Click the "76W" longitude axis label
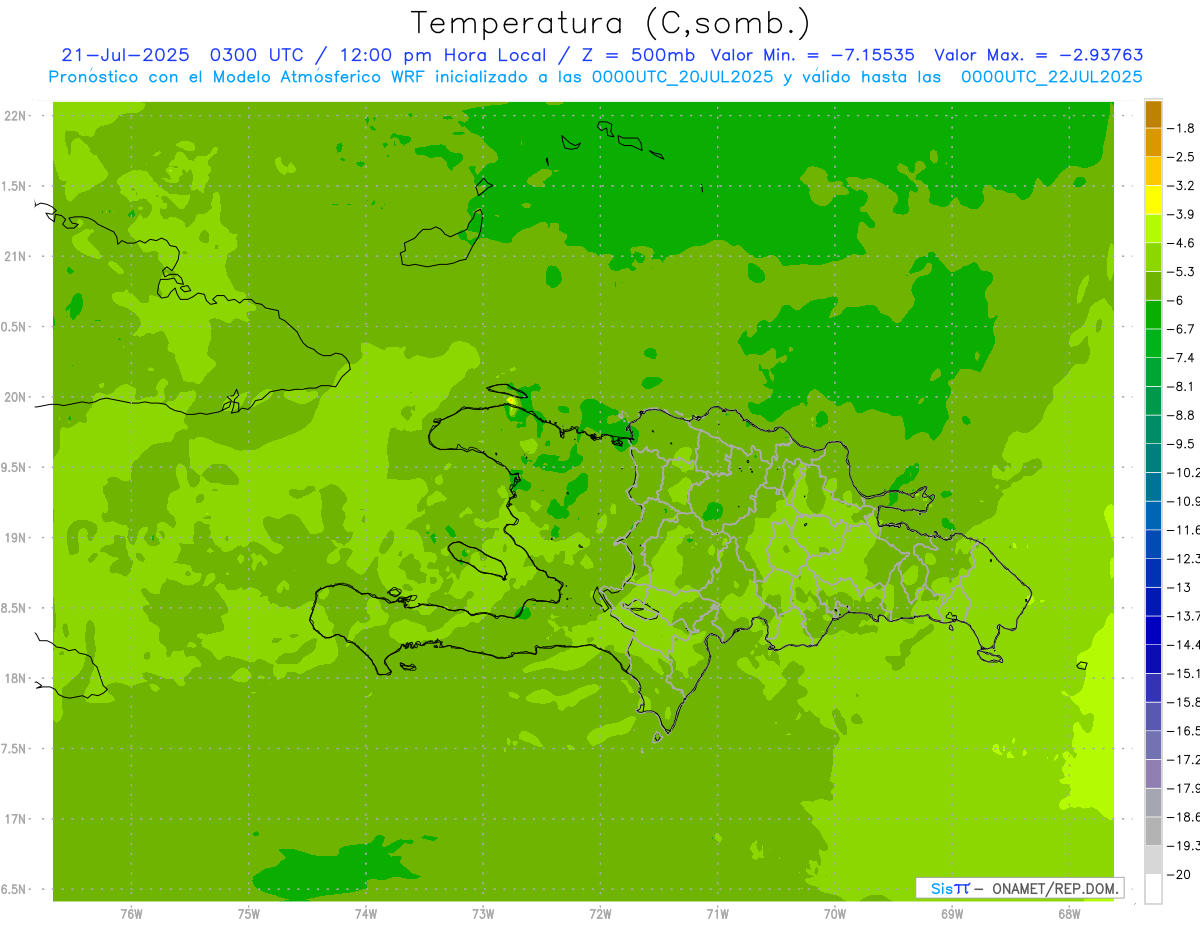This screenshot has height=927, width=1200. tap(131, 914)
